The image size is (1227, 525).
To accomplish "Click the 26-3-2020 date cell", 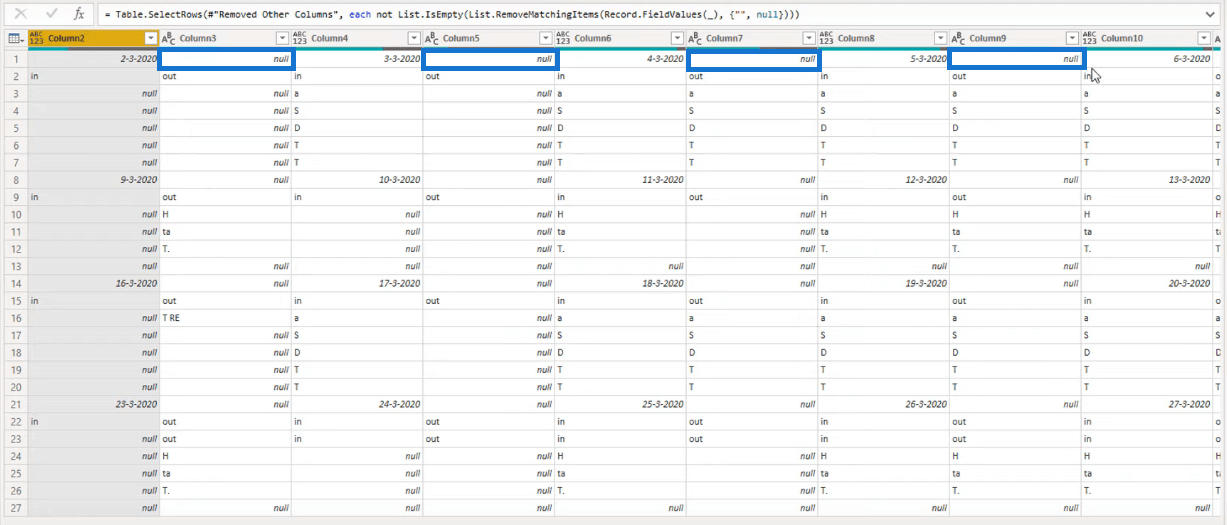I will click(883, 404).
